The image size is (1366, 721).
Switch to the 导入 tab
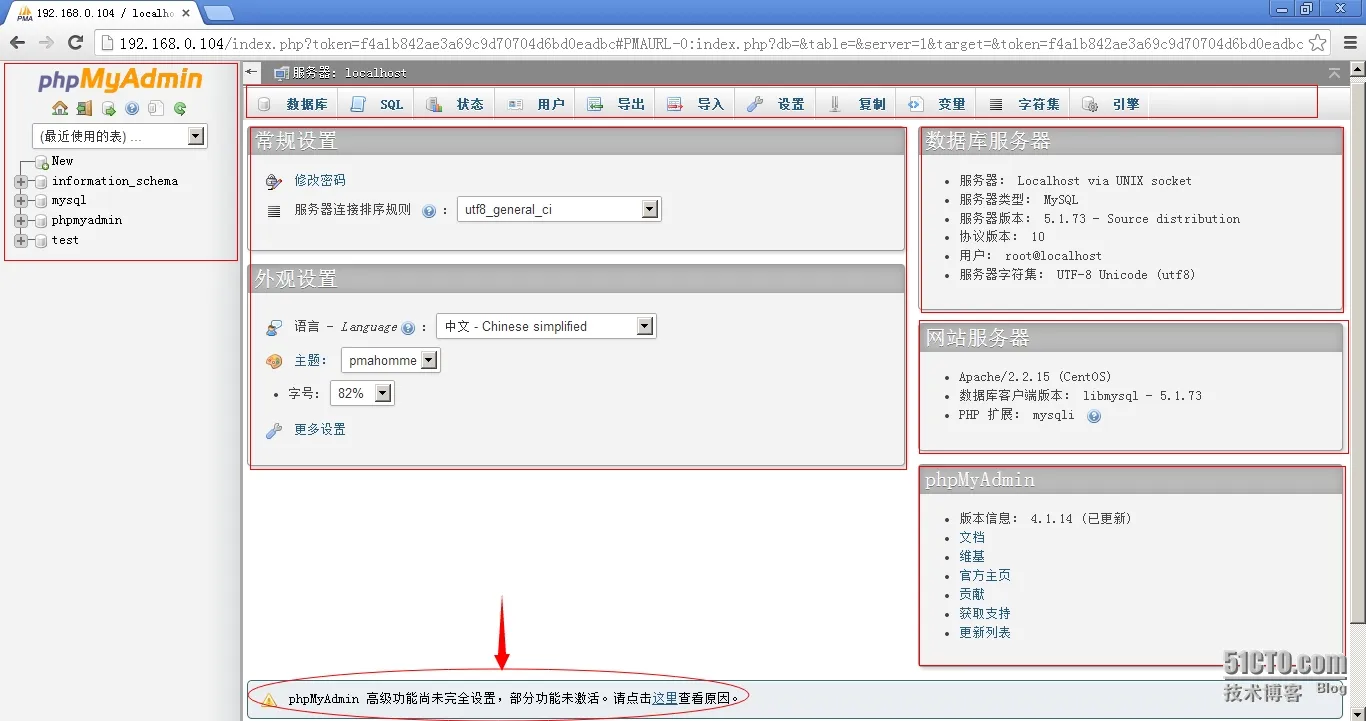[x=696, y=104]
